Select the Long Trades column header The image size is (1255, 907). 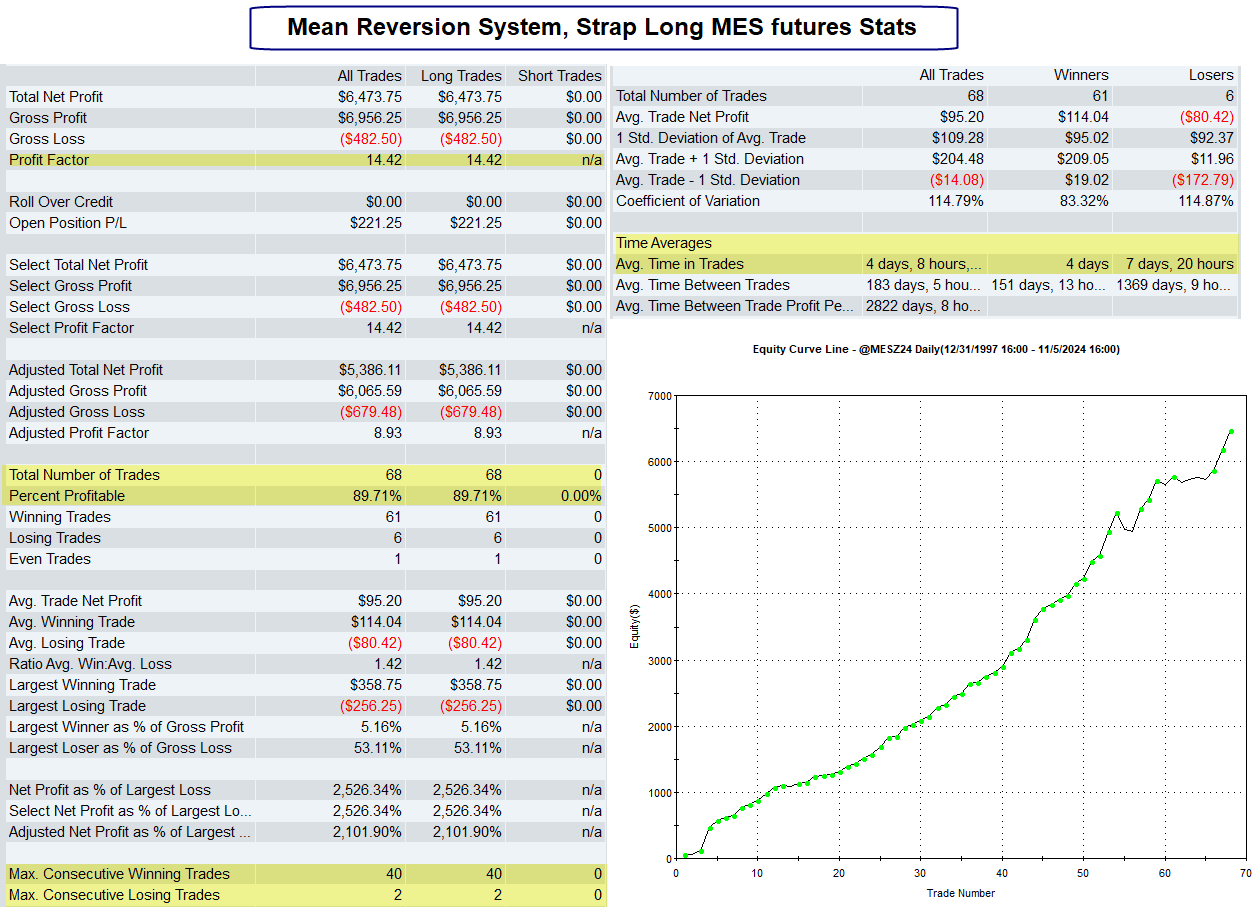[461, 76]
